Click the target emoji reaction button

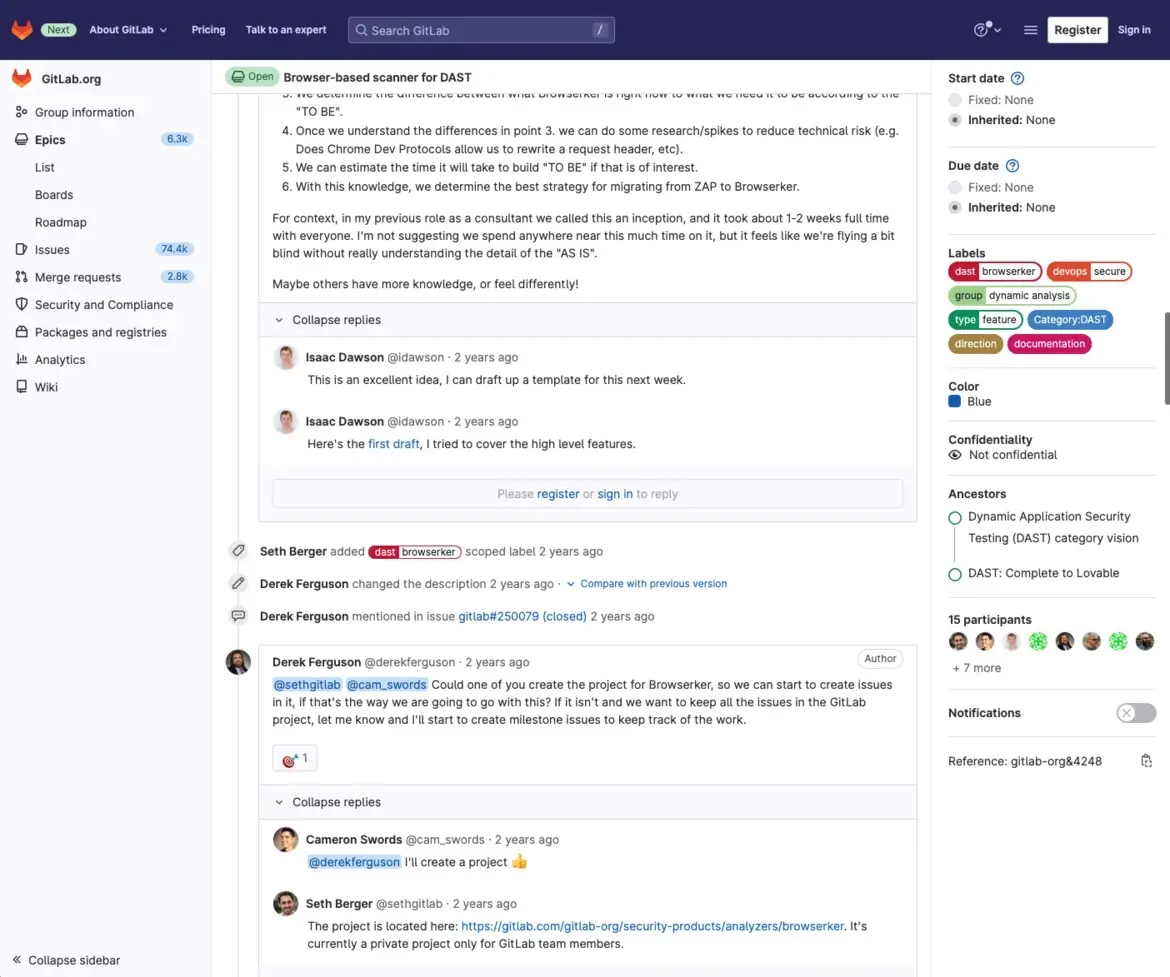coord(295,758)
